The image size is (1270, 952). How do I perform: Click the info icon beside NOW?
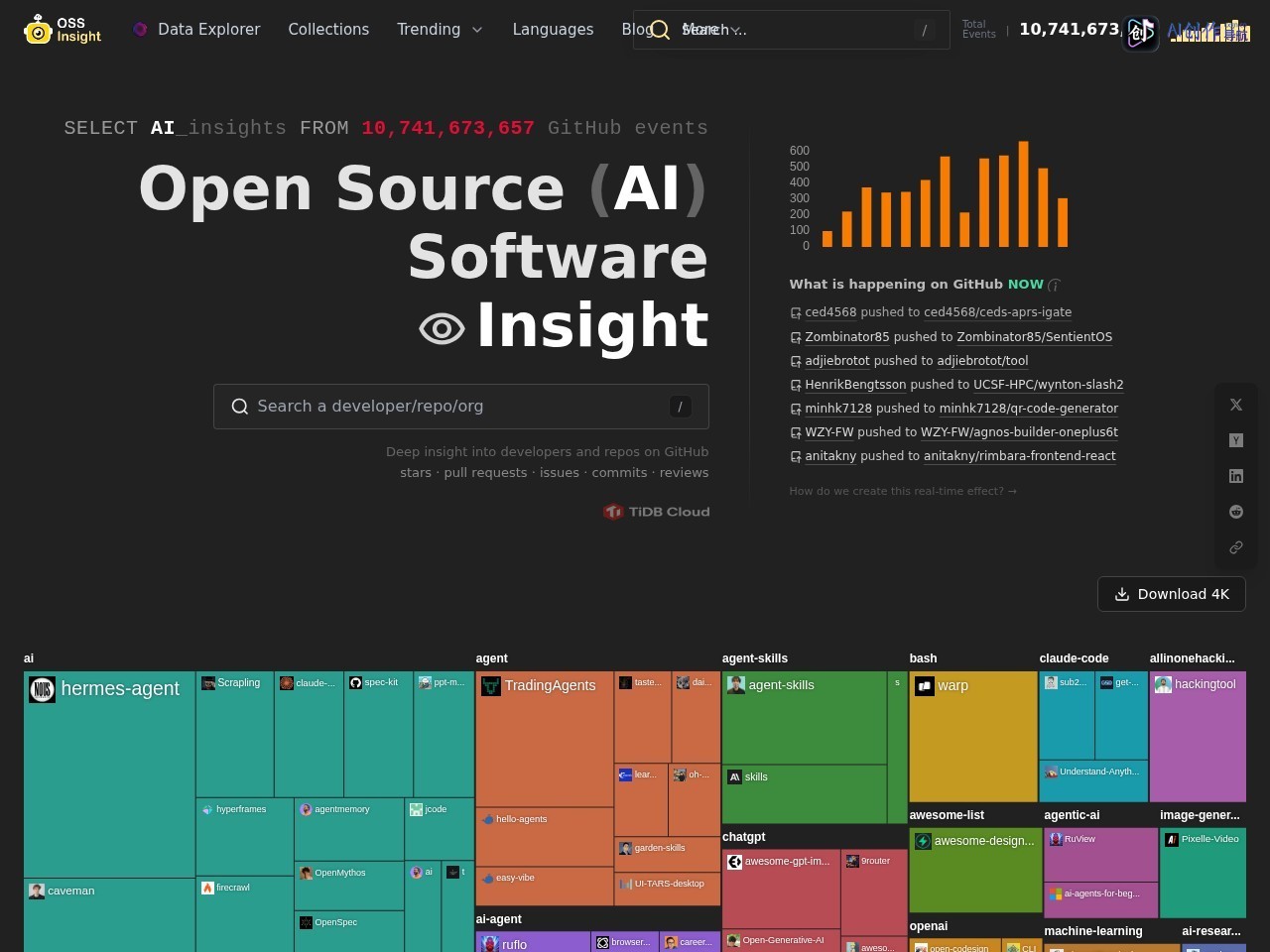coord(1055,285)
